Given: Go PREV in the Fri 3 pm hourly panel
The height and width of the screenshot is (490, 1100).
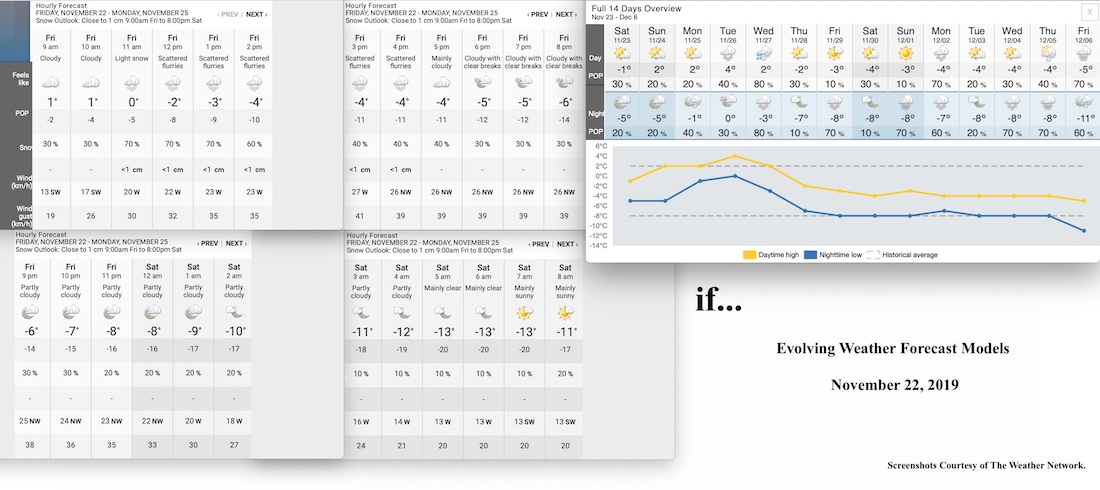Looking at the screenshot, I should 538,14.
